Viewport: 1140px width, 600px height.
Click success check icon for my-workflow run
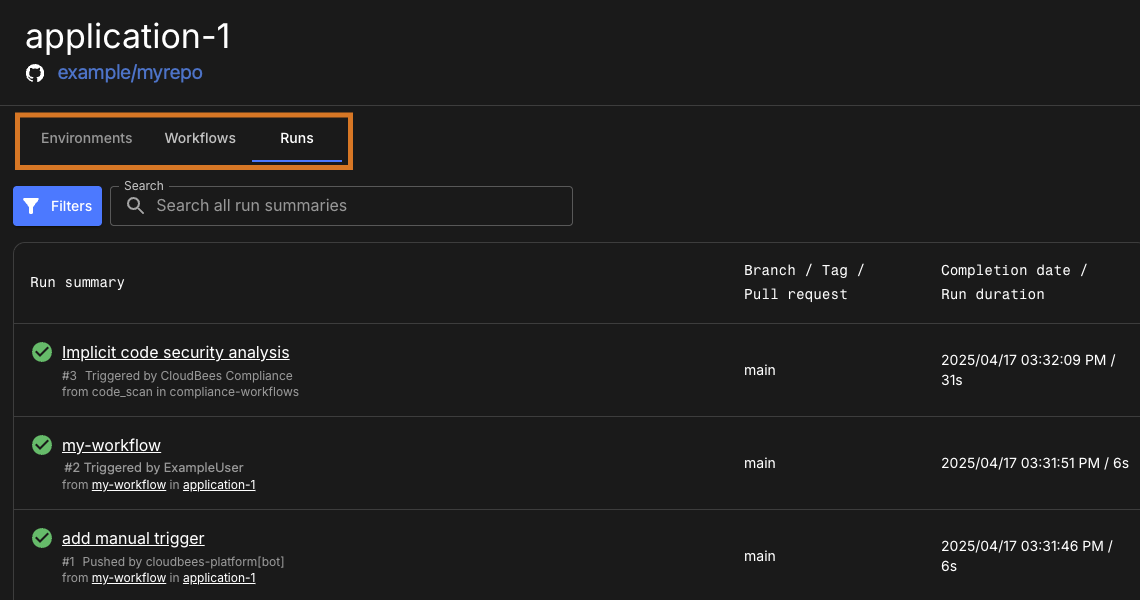[42, 445]
